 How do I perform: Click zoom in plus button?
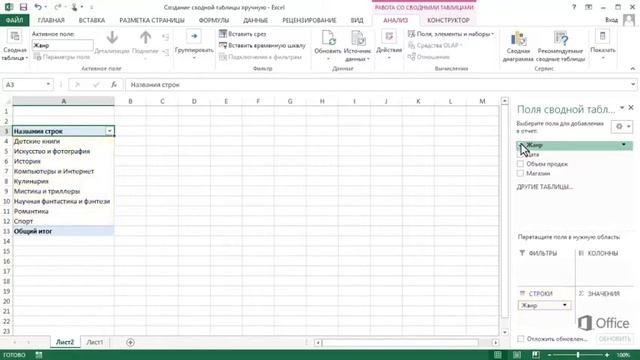607,355
